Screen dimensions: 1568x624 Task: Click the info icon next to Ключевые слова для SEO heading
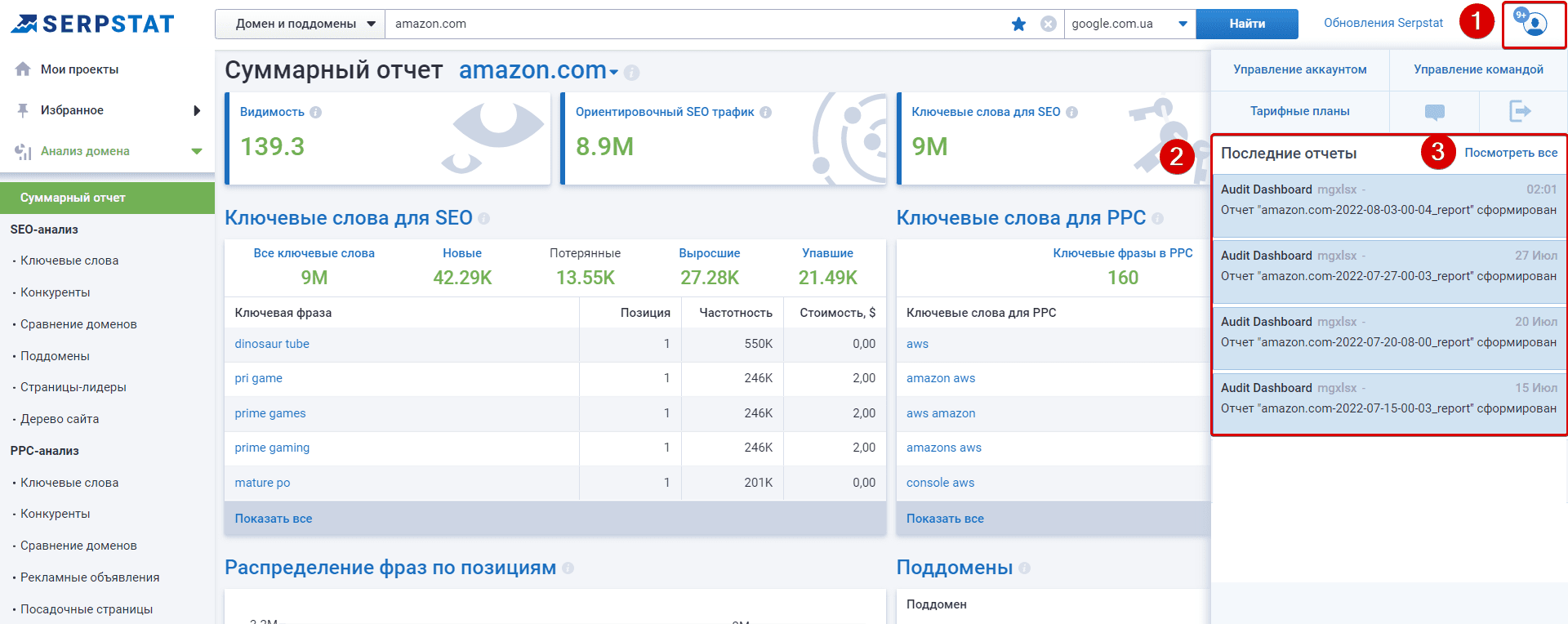coord(483,218)
